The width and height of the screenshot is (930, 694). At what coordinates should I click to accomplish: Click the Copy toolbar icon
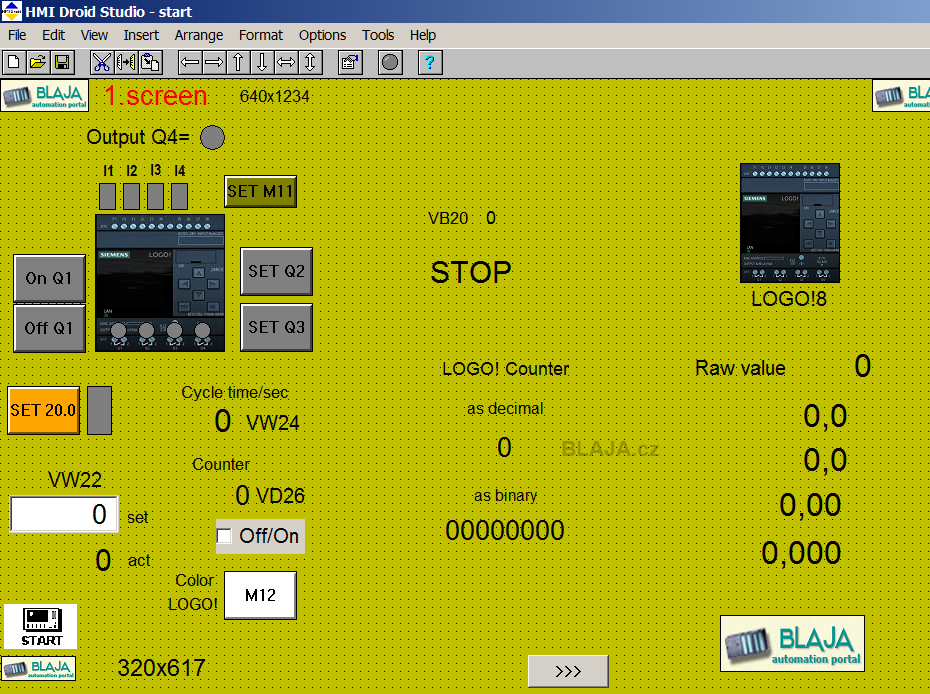click(126, 62)
